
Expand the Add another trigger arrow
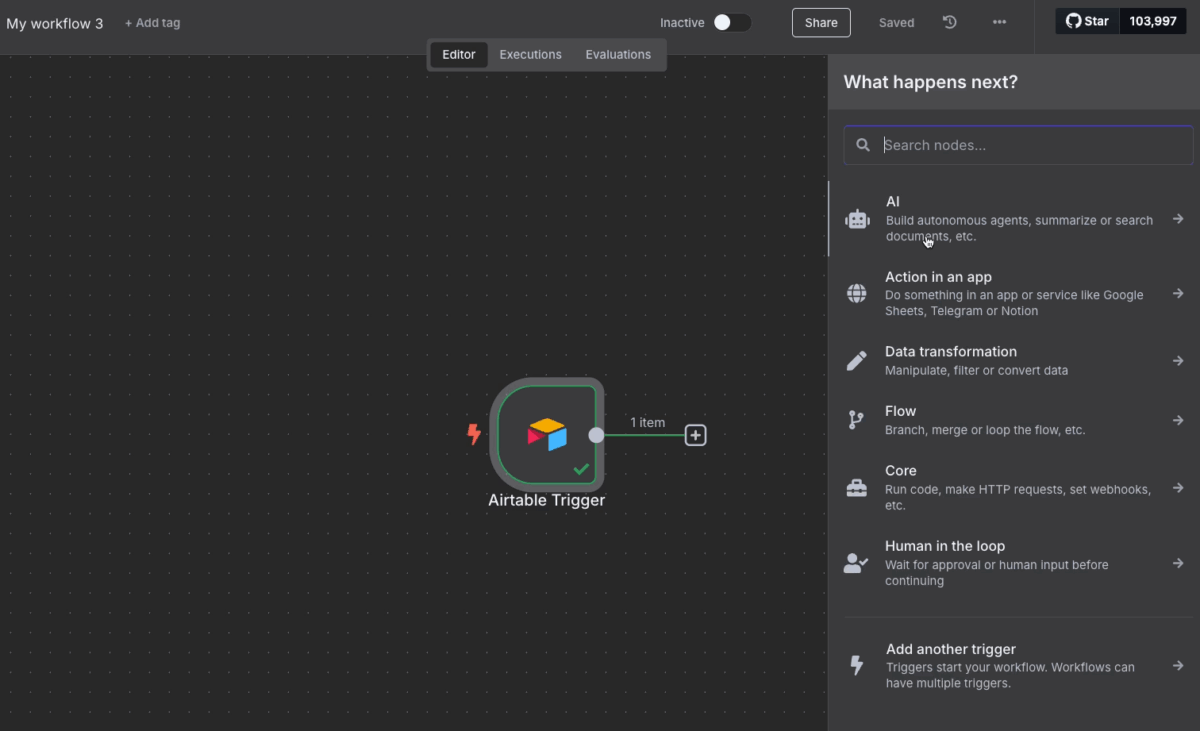[x=1178, y=666]
